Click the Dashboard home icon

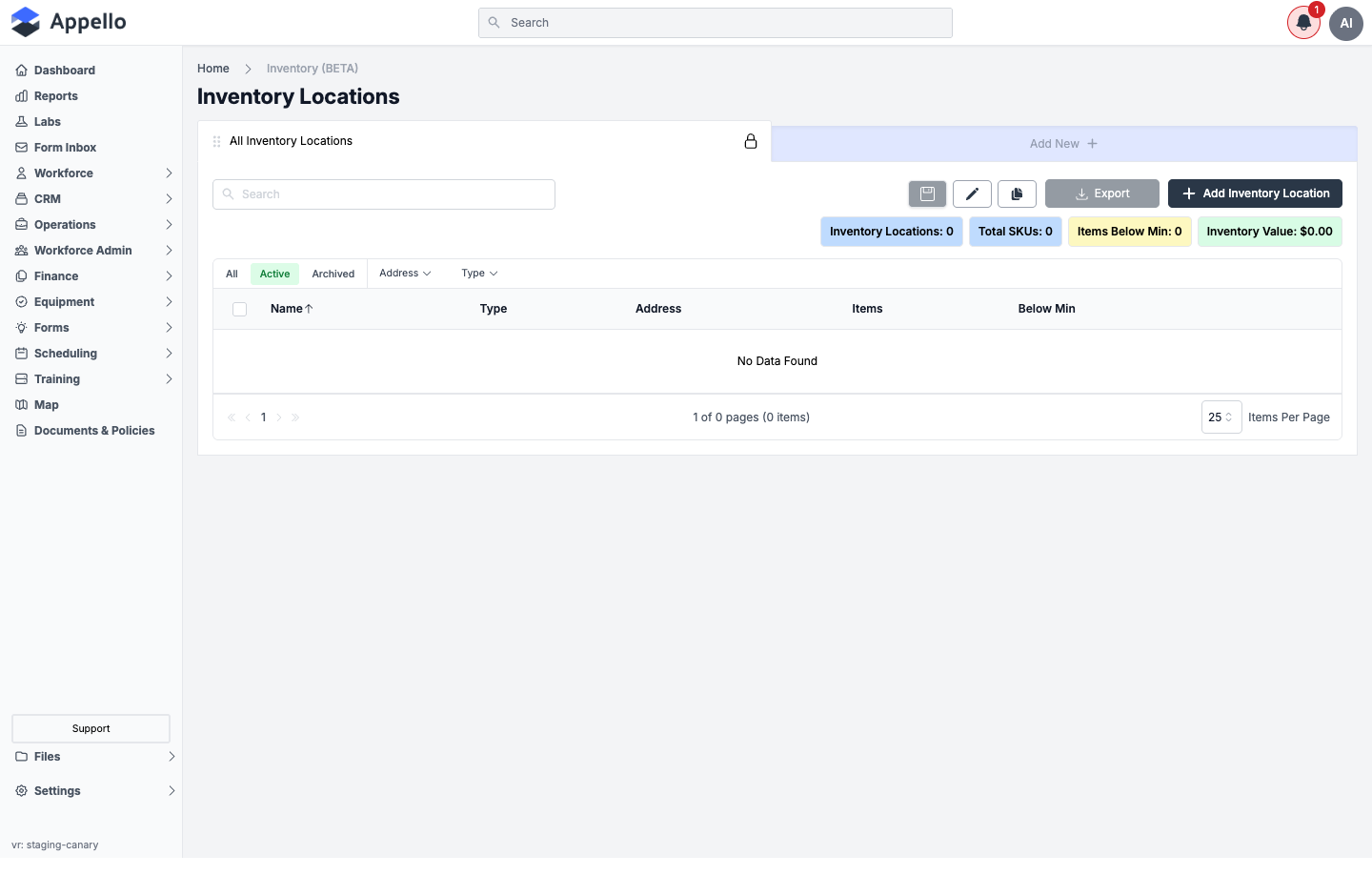point(21,71)
